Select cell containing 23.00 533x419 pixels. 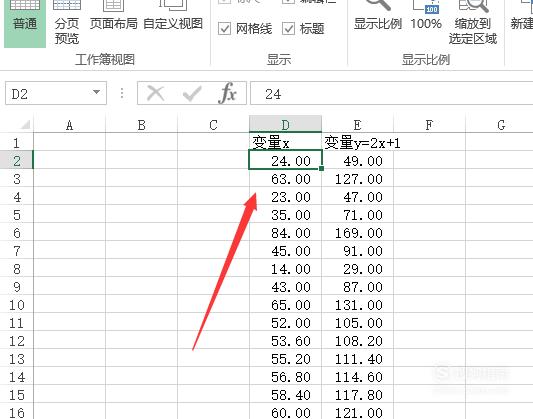286,197
